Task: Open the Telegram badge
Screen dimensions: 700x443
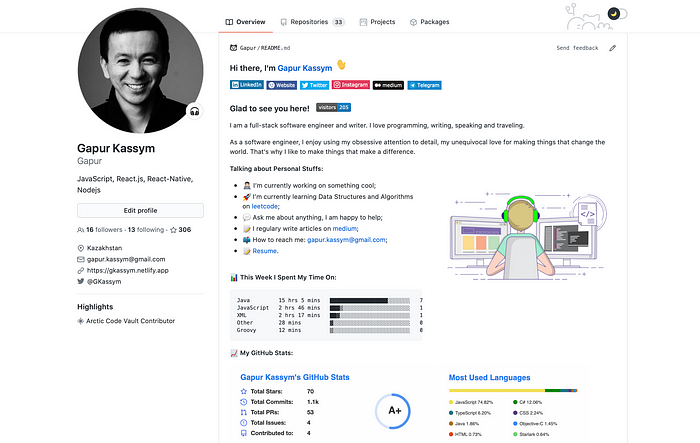Action: tap(424, 85)
